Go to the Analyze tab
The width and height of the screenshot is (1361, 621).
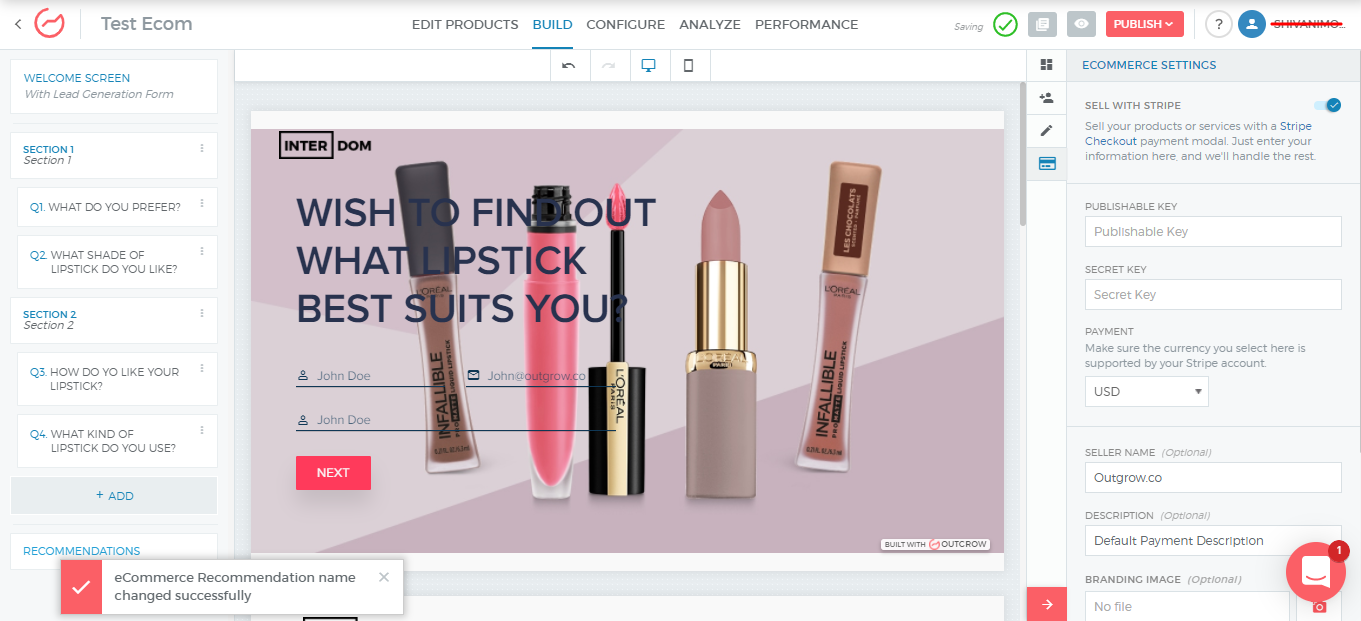point(710,24)
